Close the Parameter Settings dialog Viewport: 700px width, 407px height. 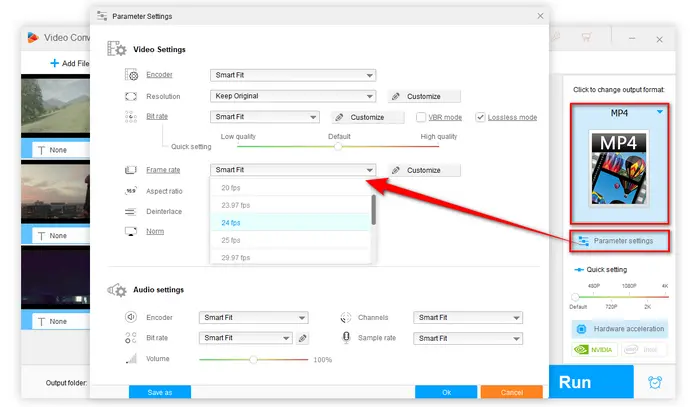pyautogui.click(x=540, y=16)
